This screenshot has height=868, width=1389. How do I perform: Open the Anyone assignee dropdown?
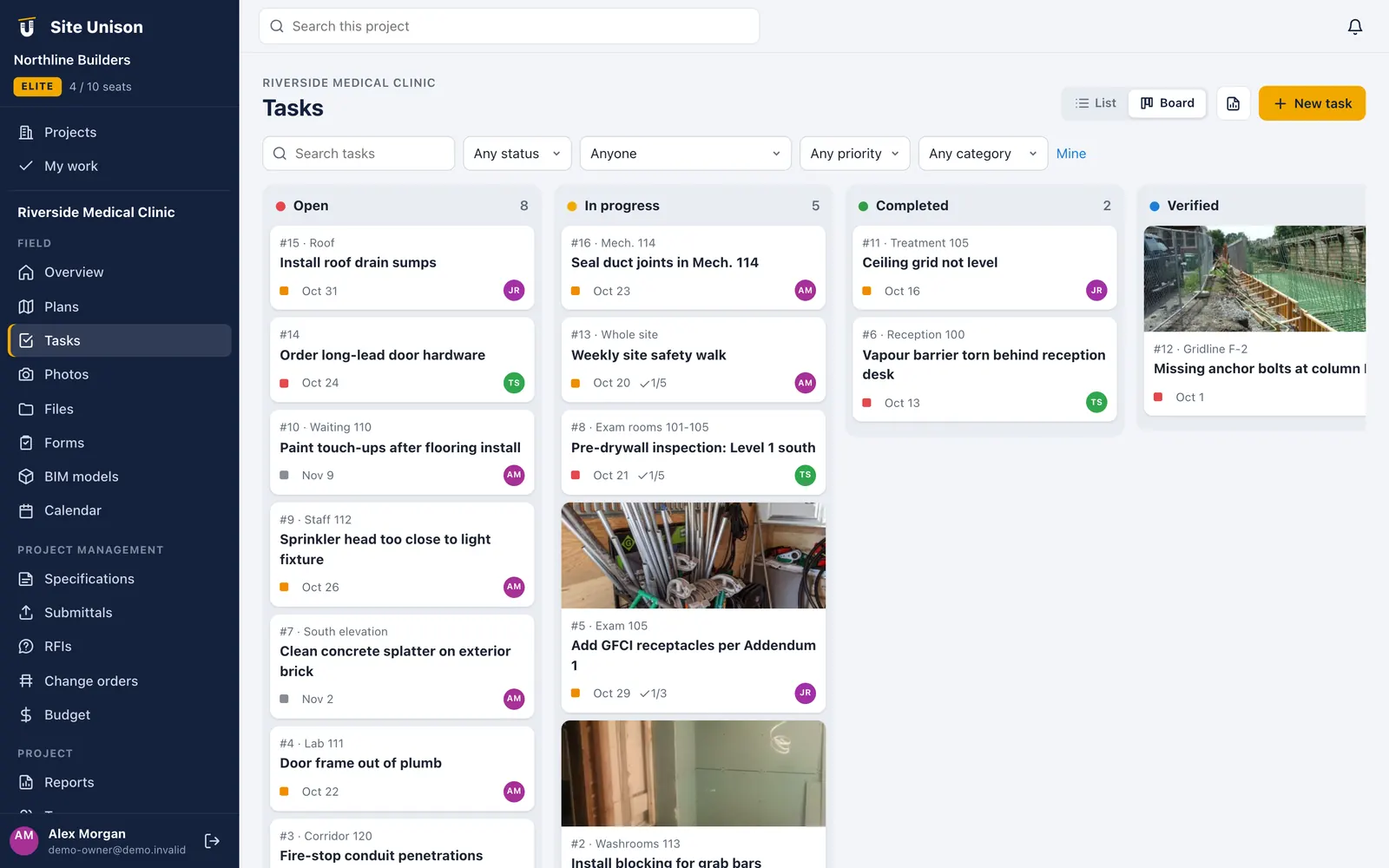pyautogui.click(x=685, y=154)
